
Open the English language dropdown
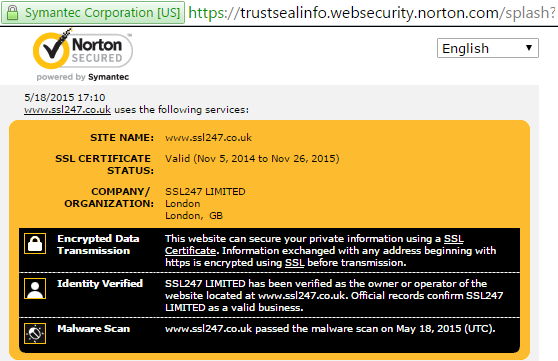point(488,48)
